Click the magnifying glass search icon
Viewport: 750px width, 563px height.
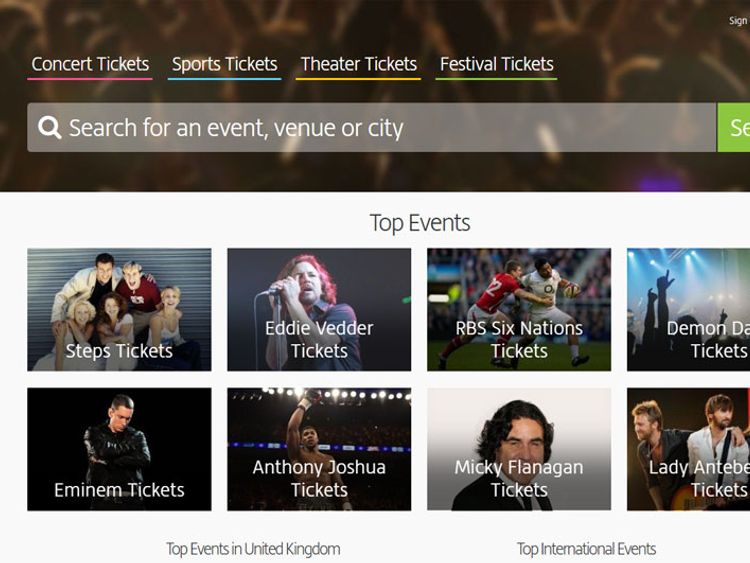coord(49,128)
